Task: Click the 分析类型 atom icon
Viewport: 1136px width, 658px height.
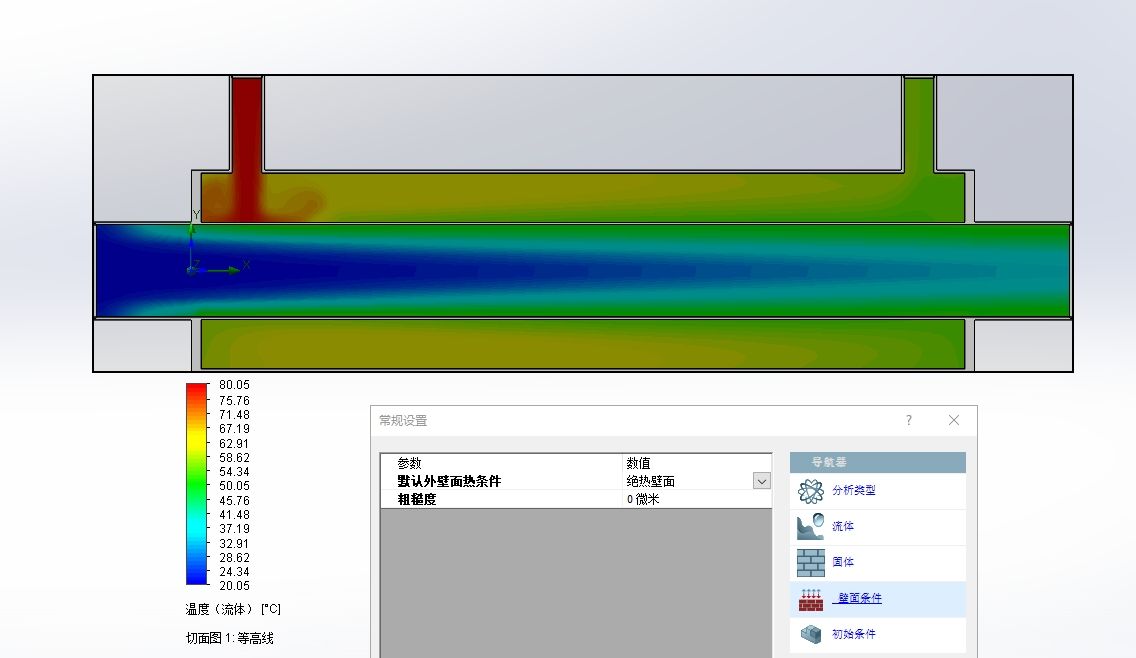Action: [811, 491]
